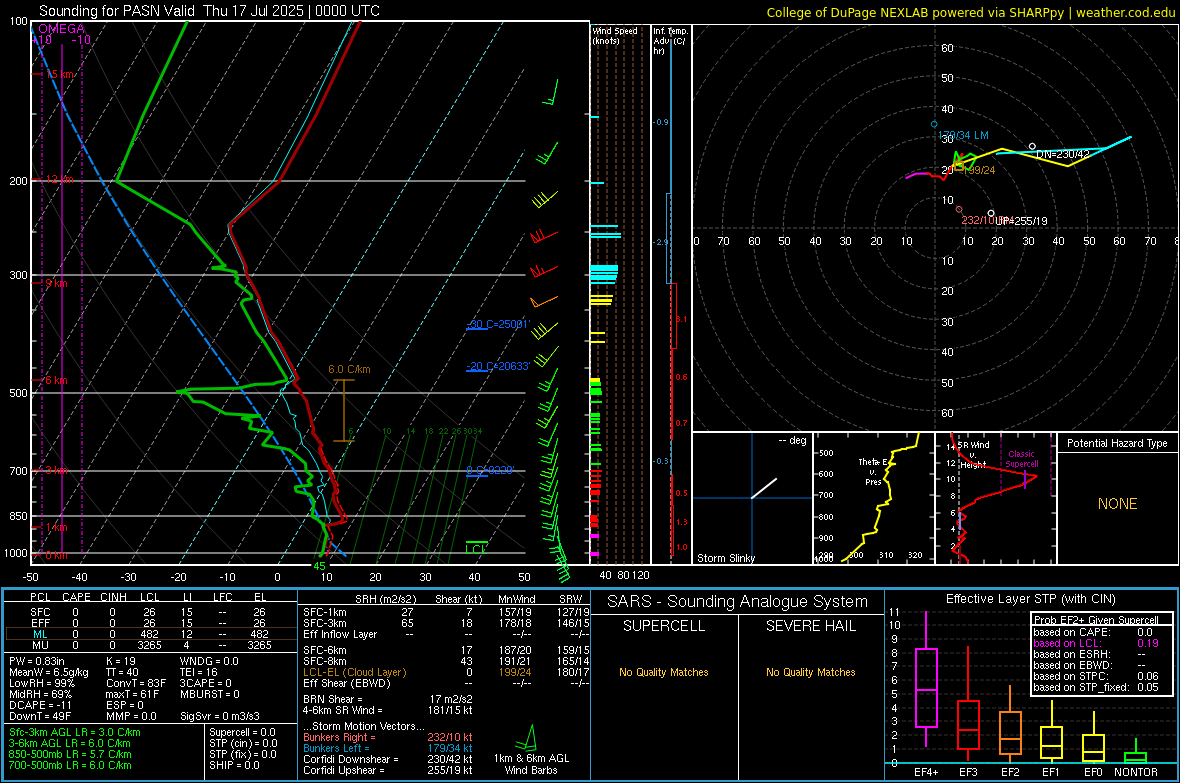Click the Potential Hazard Type header
The image size is (1180, 783).
[x=1117, y=443]
